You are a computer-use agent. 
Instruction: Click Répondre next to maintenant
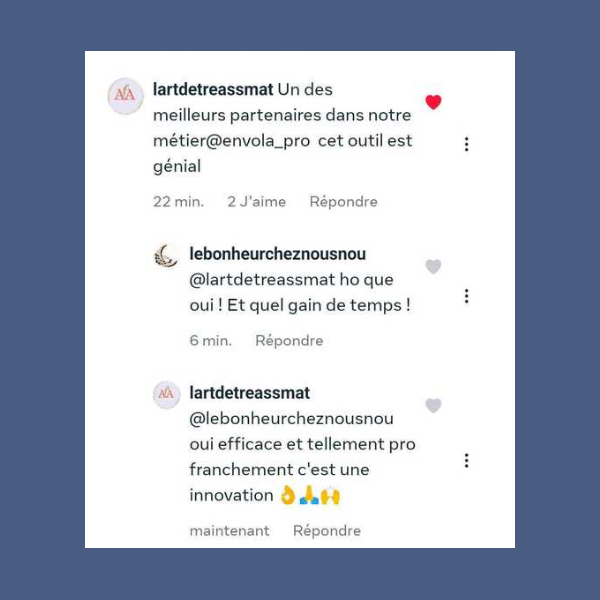327,531
